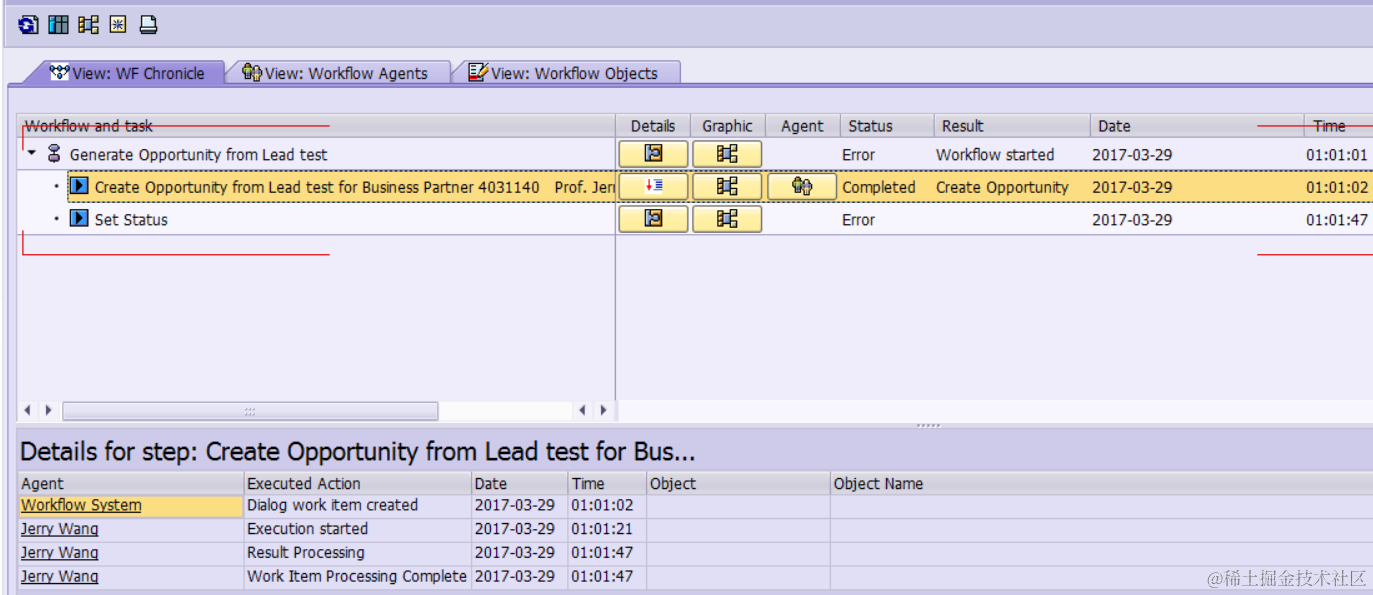Collapse the Generate Opportunity from Lead test node
Screen dimensions: 1373x595
pyautogui.click(x=32, y=154)
